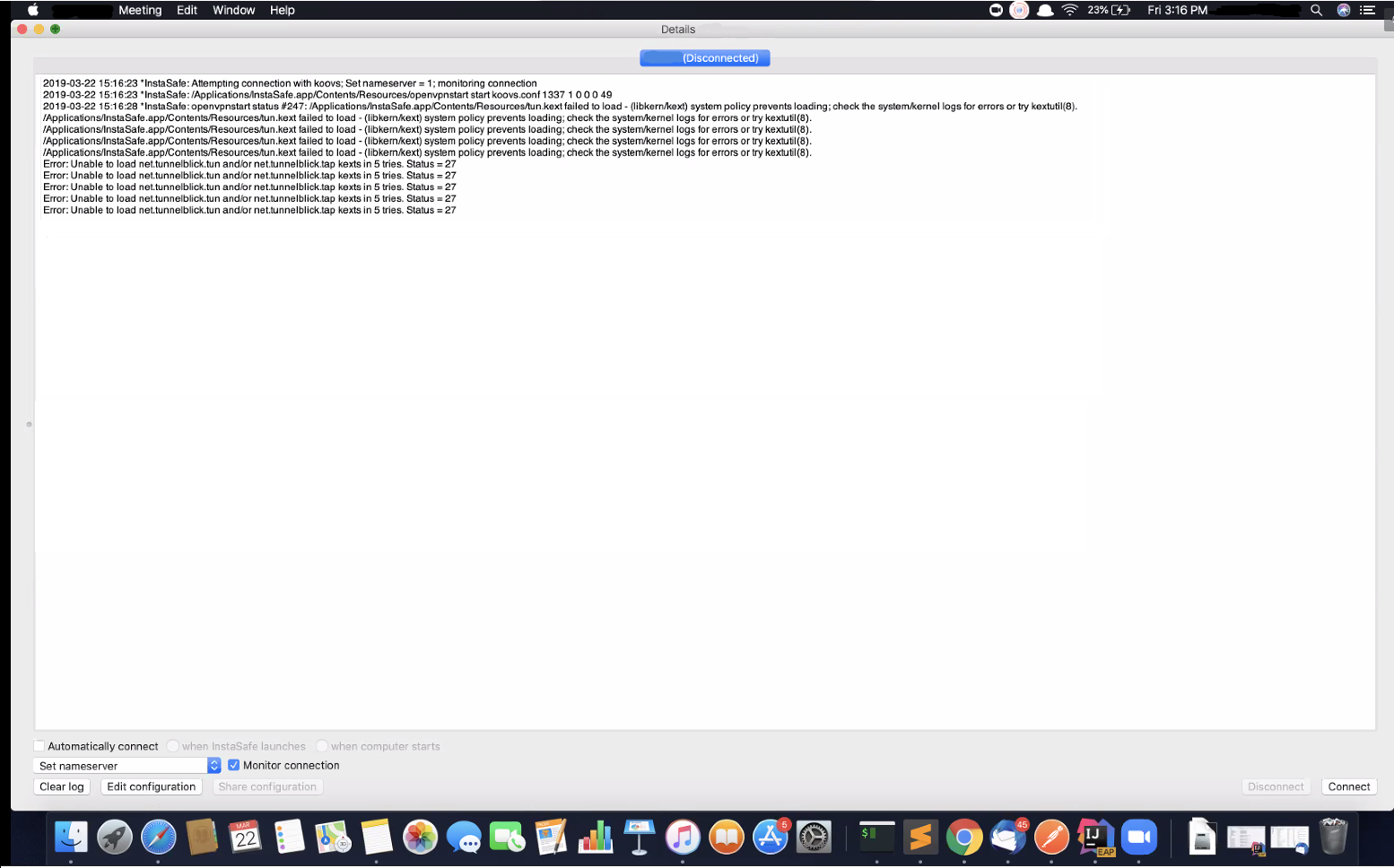Open Spotlight search in menu bar
This screenshot has width=1394, height=868.
click(x=1316, y=10)
